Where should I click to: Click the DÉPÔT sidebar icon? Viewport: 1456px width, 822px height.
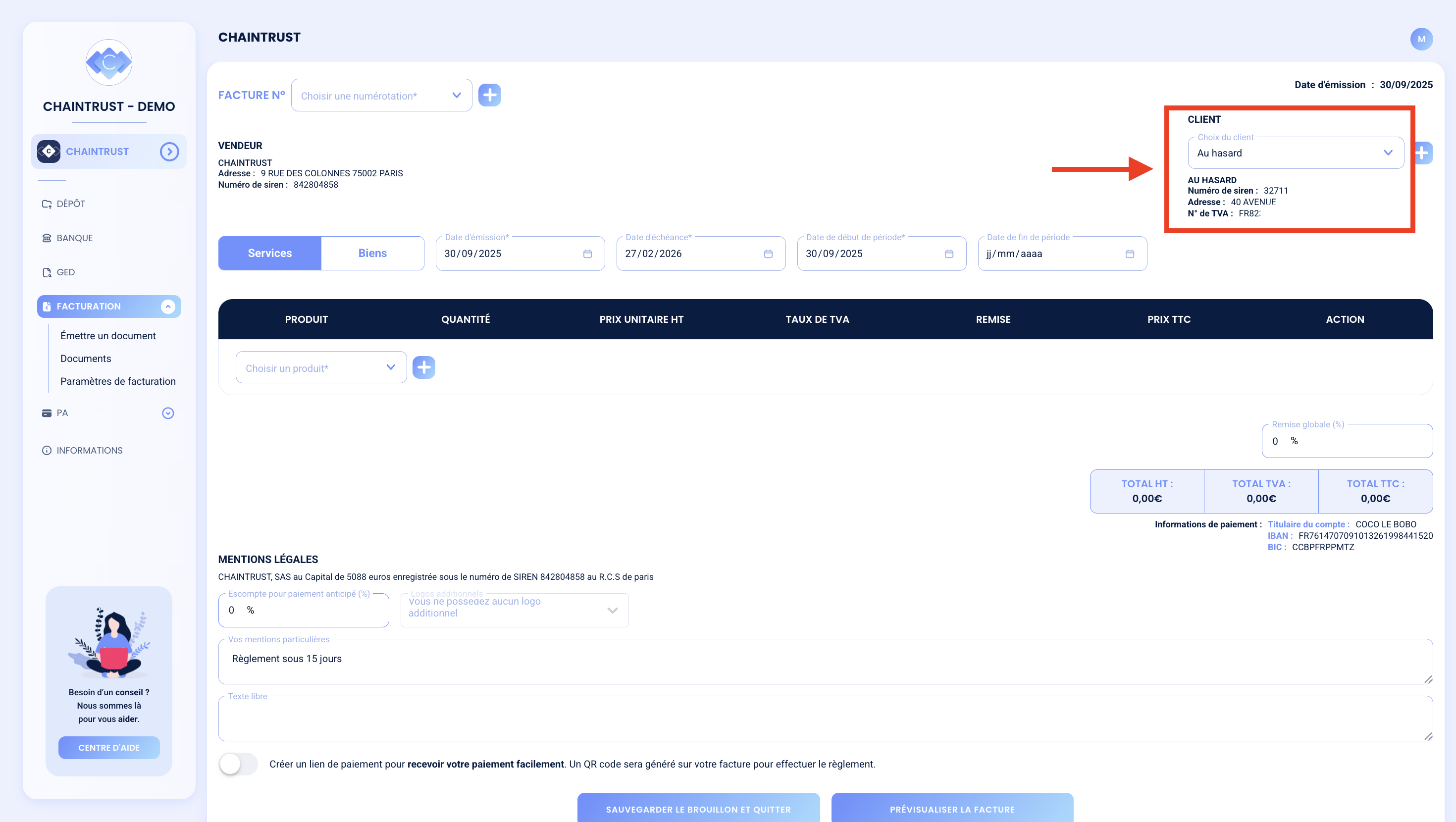pos(47,204)
